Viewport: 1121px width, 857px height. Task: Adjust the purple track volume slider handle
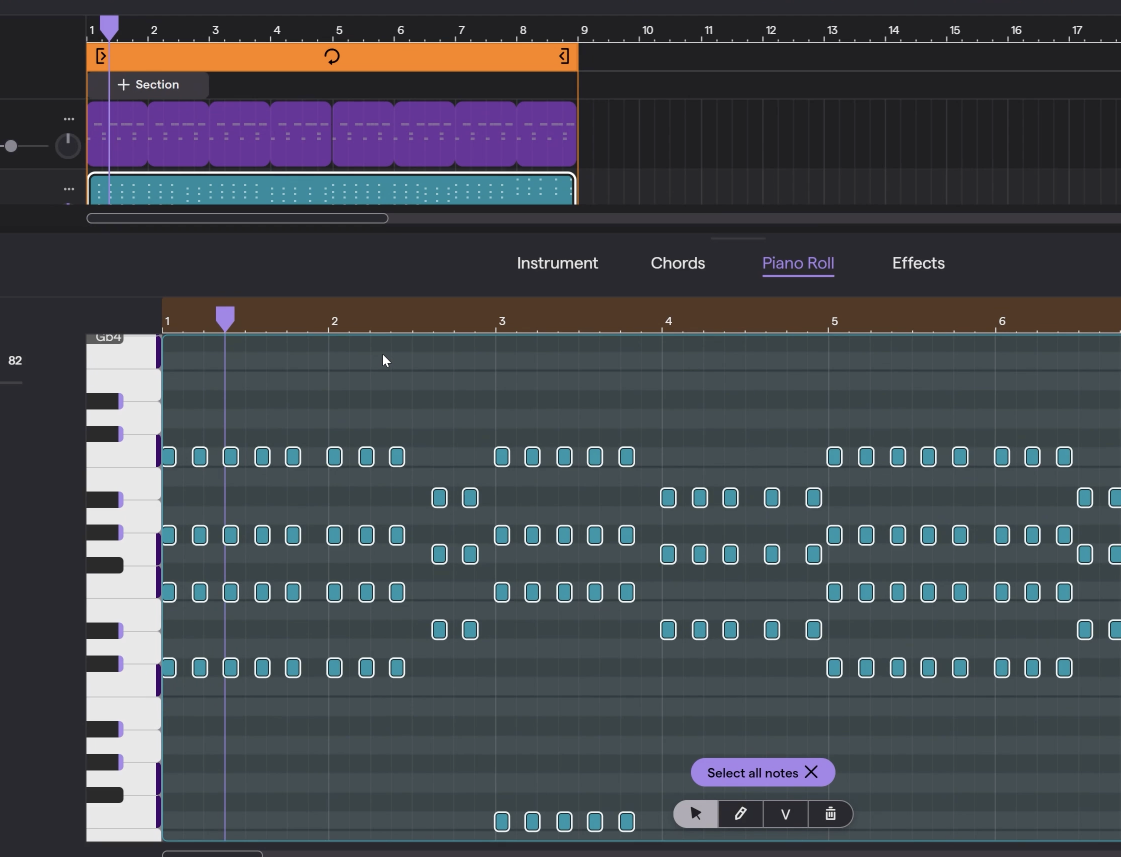[11, 146]
